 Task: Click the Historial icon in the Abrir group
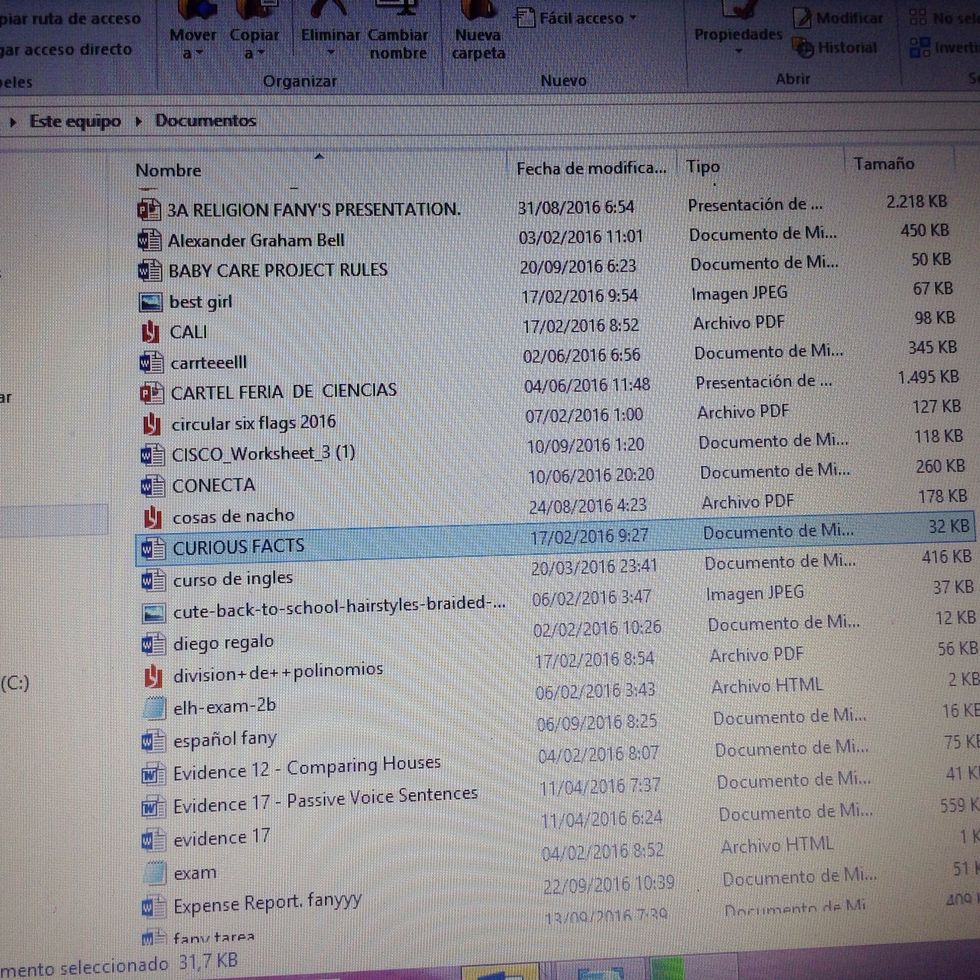click(801, 47)
